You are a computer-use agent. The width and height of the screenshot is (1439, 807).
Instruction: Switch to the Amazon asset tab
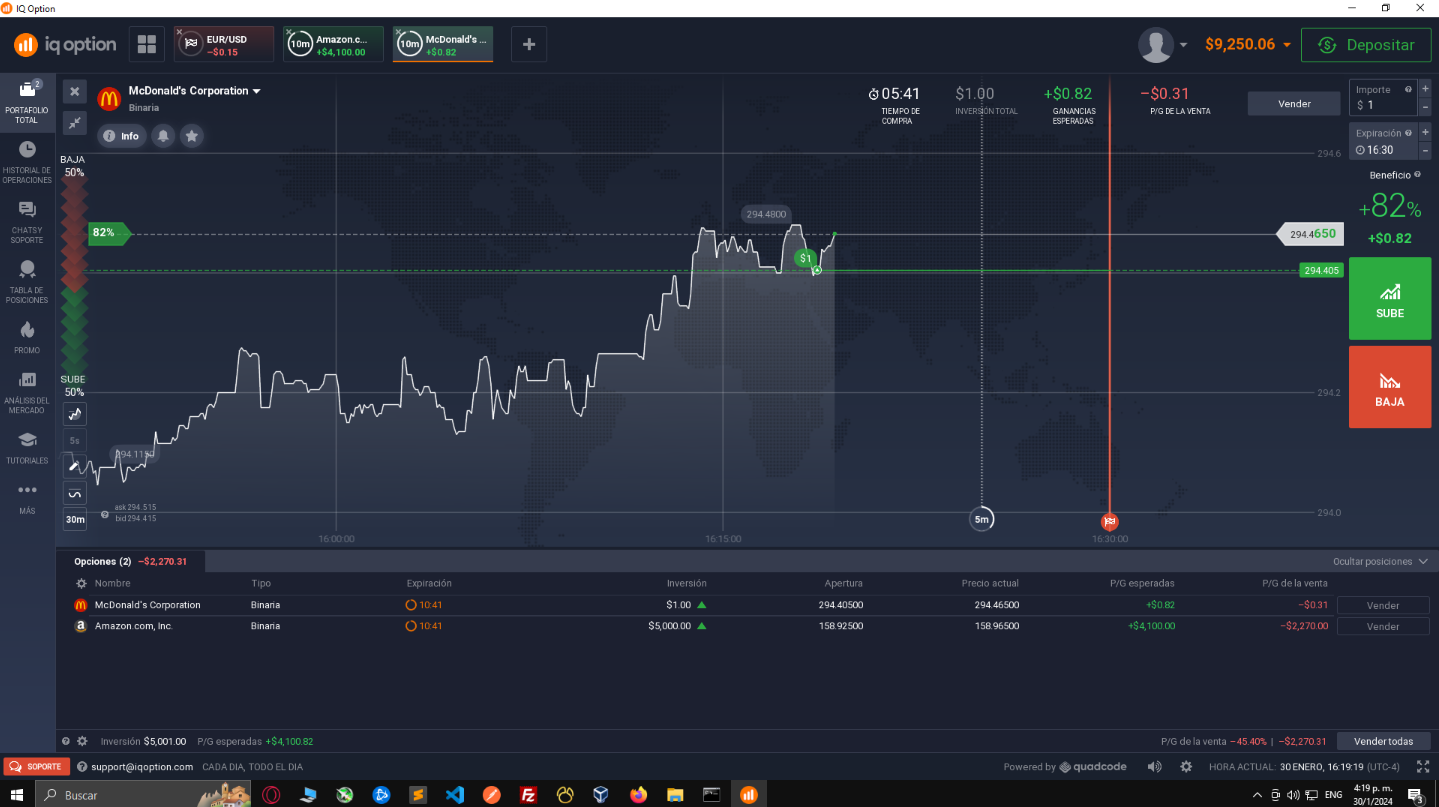click(333, 44)
